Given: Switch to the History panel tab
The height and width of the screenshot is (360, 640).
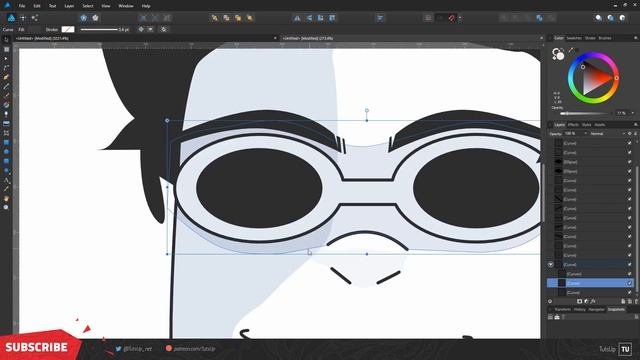Looking at the screenshot, I should pyautogui.click(x=580, y=309).
